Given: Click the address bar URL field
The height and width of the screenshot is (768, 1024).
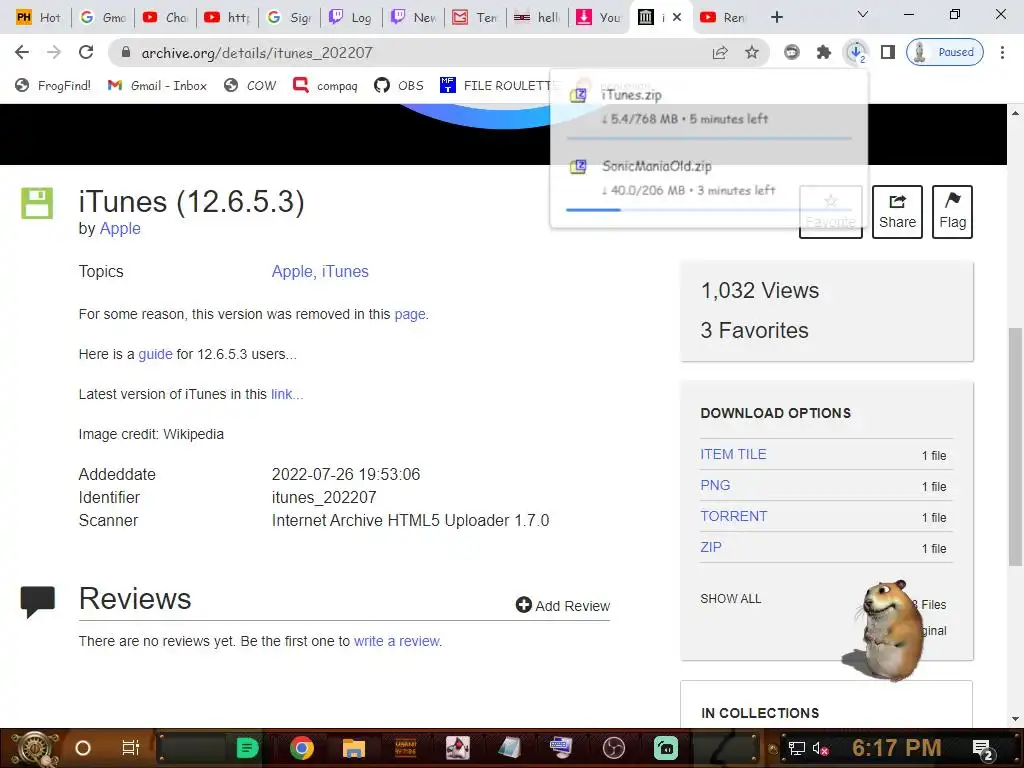Looking at the screenshot, I should click(418, 52).
